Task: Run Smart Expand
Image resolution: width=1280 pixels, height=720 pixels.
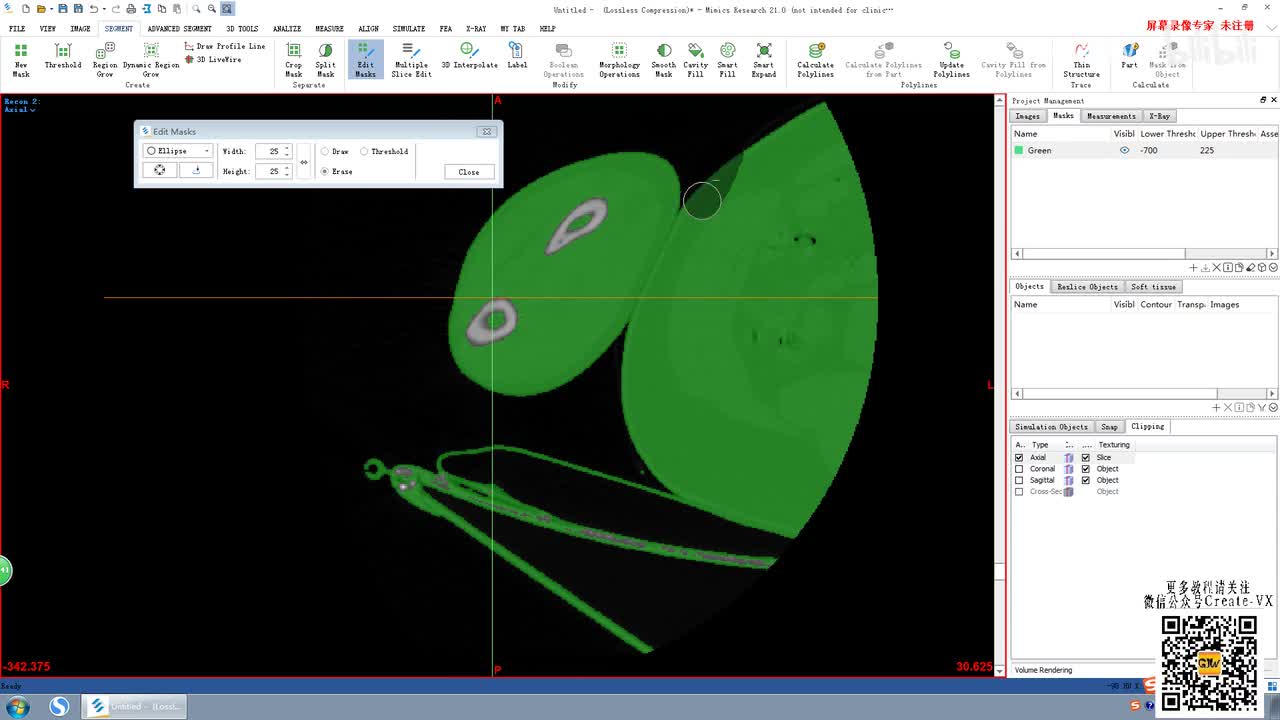Action: (764, 60)
